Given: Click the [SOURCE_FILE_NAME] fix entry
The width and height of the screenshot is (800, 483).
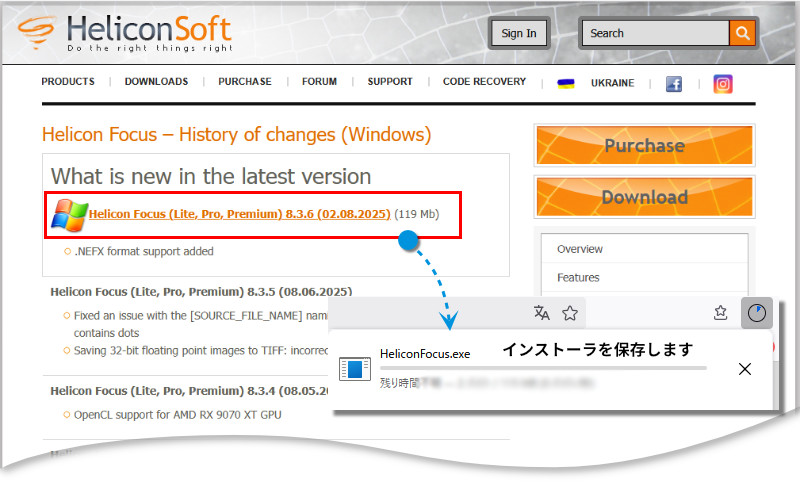Looking at the screenshot, I should [201, 324].
